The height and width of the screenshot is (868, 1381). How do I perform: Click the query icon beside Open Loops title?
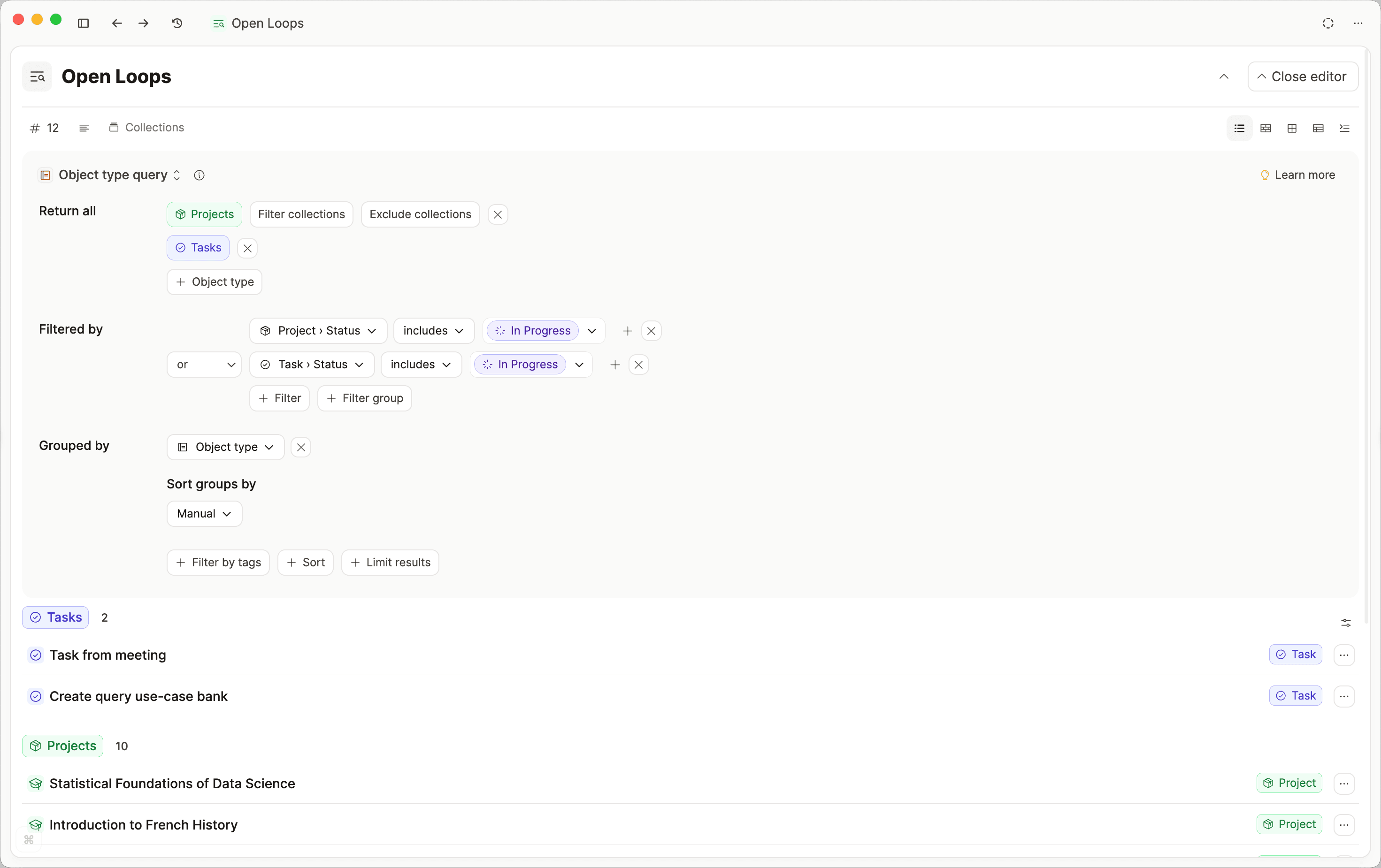(37, 77)
